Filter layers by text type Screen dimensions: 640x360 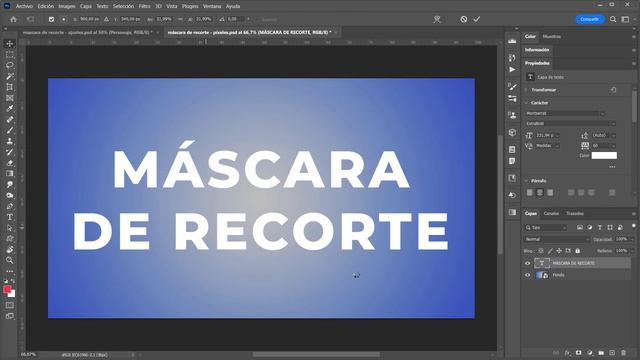point(600,227)
